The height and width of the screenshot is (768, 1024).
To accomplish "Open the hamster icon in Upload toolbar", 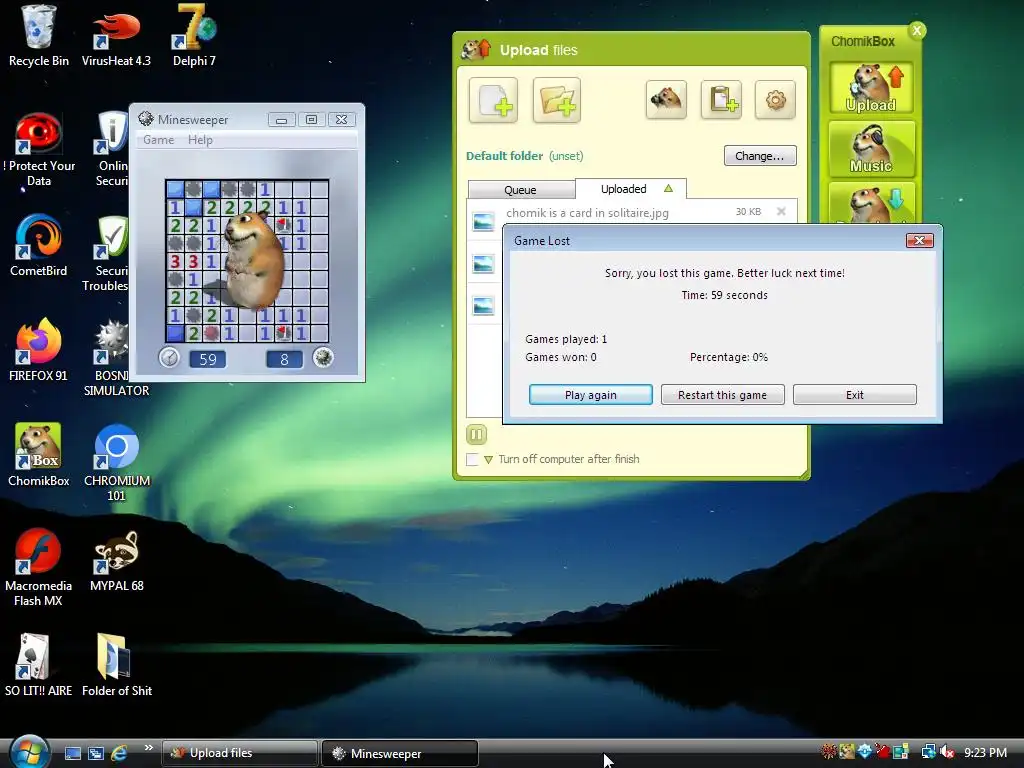I will point(666,100).
